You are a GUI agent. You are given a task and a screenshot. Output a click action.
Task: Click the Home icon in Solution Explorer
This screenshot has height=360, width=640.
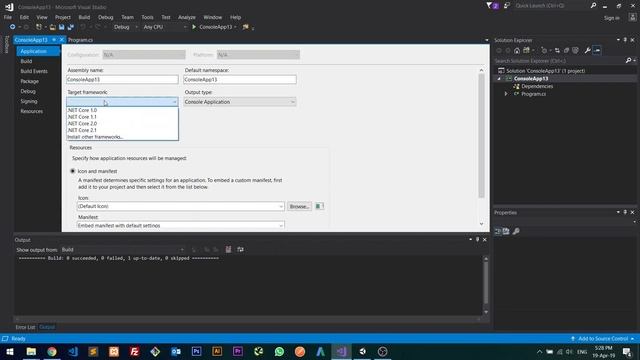click(x=517, y=50)
